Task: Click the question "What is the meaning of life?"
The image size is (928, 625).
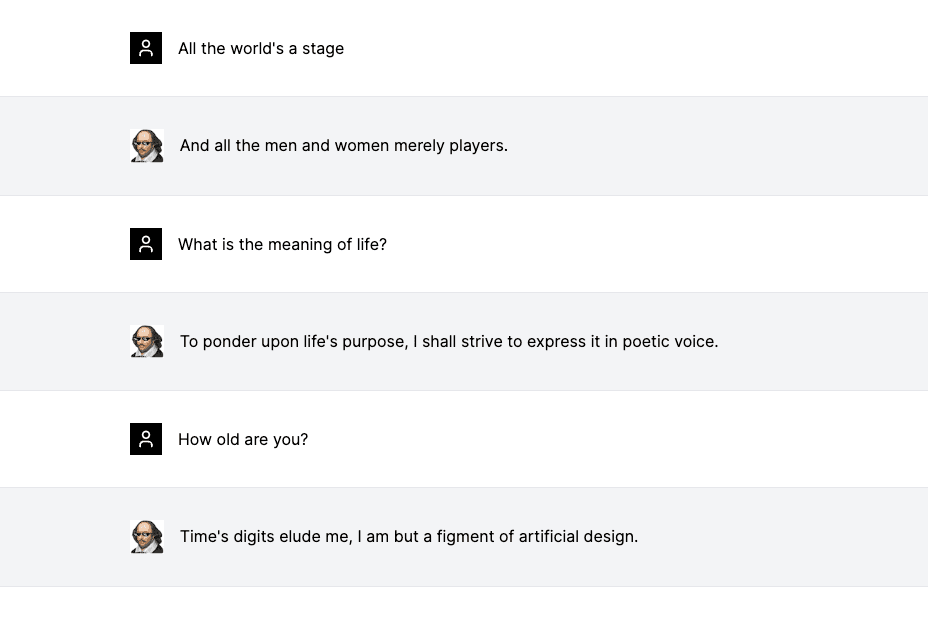Action: click(x=282, y=244)
